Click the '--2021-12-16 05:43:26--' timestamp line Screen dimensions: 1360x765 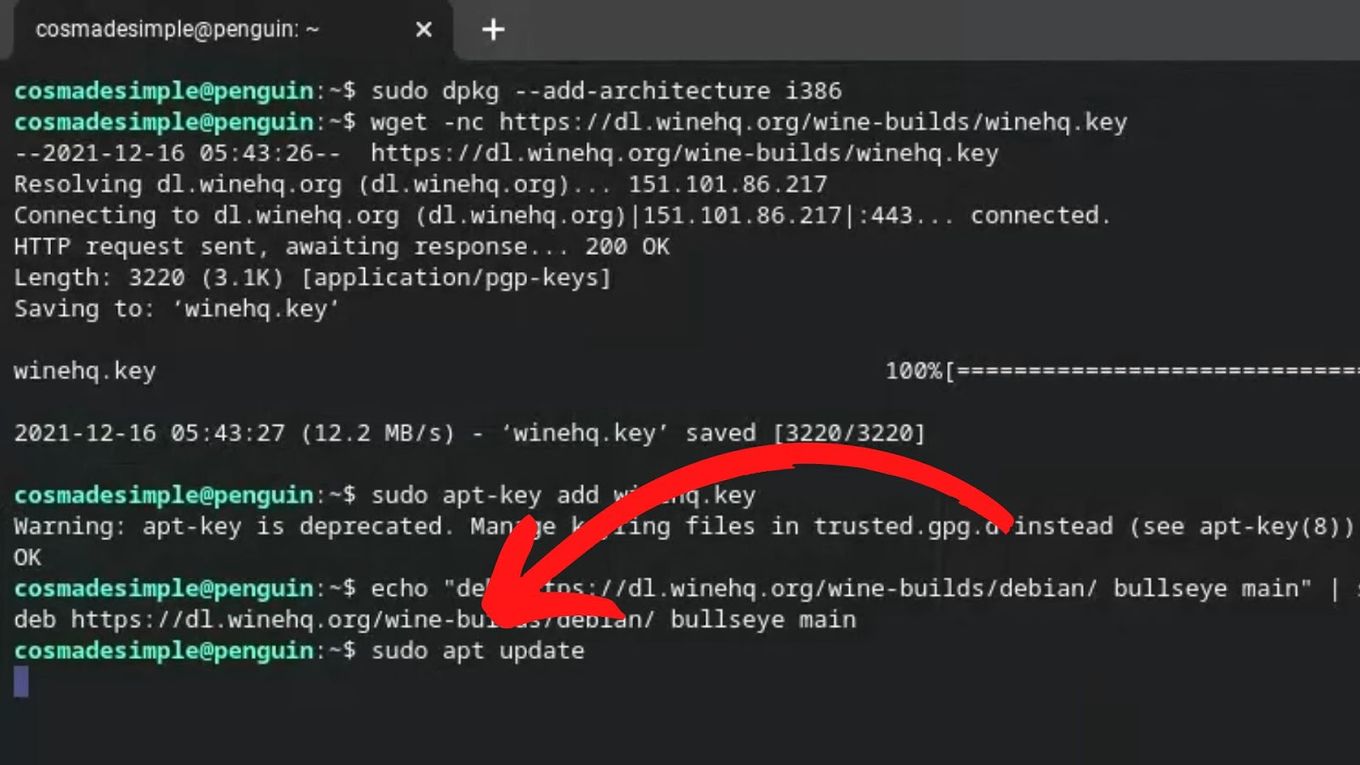pos(506,153)
